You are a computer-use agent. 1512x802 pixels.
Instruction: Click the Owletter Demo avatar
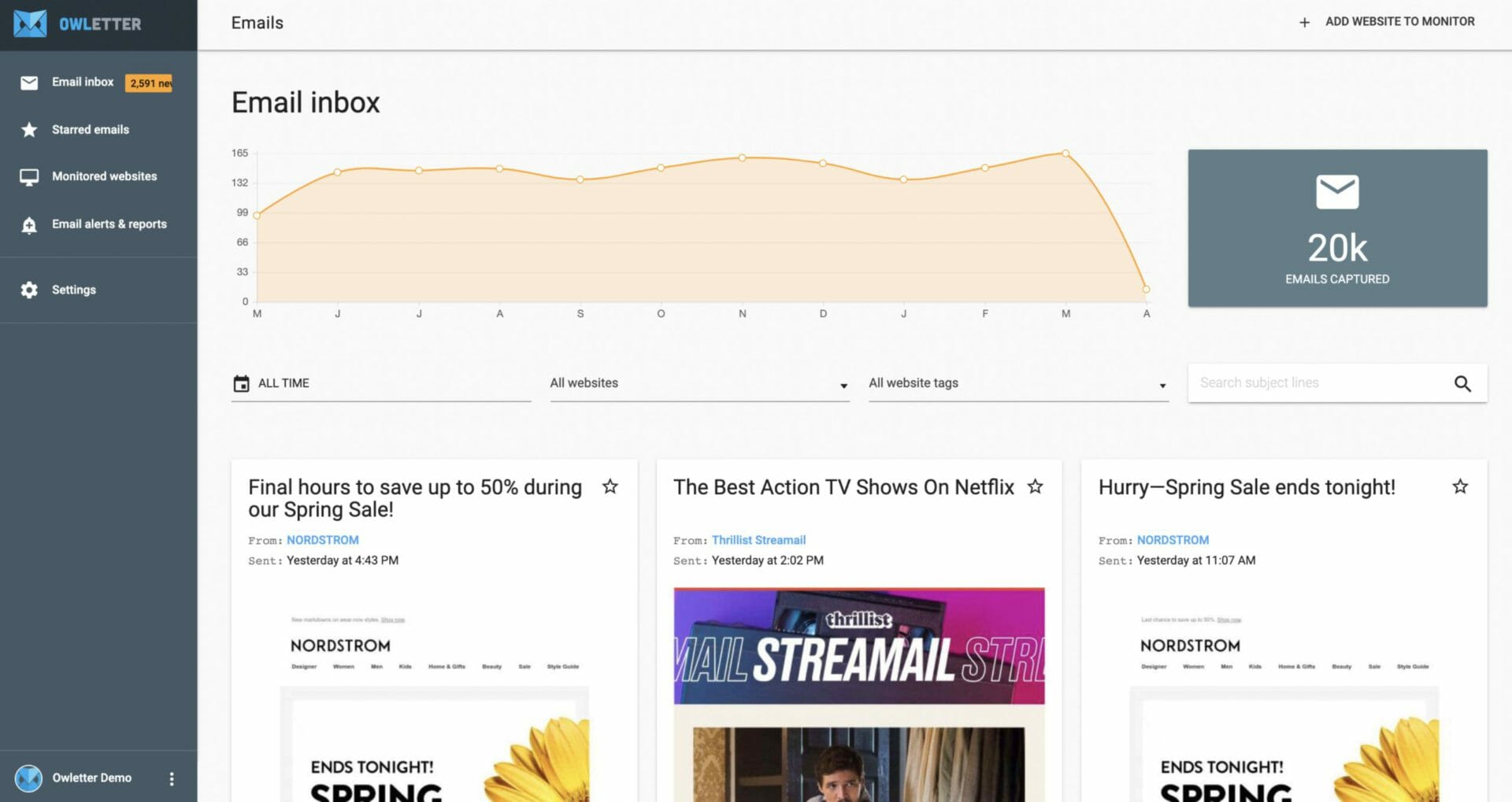point(29,778)
